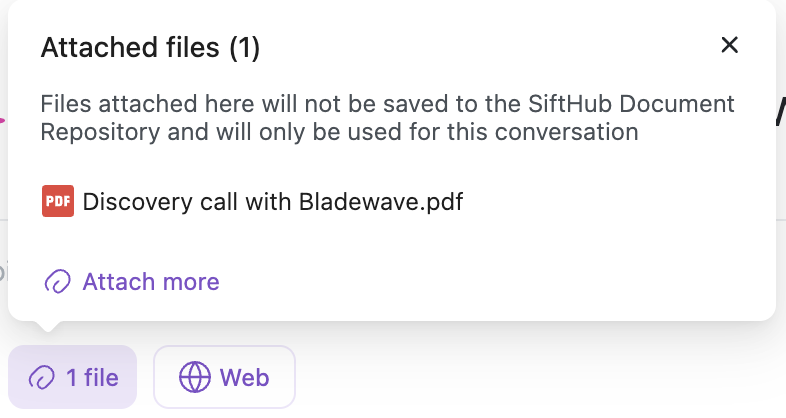Enable Web search toggle
786x418 pixels.
point(224,377)
